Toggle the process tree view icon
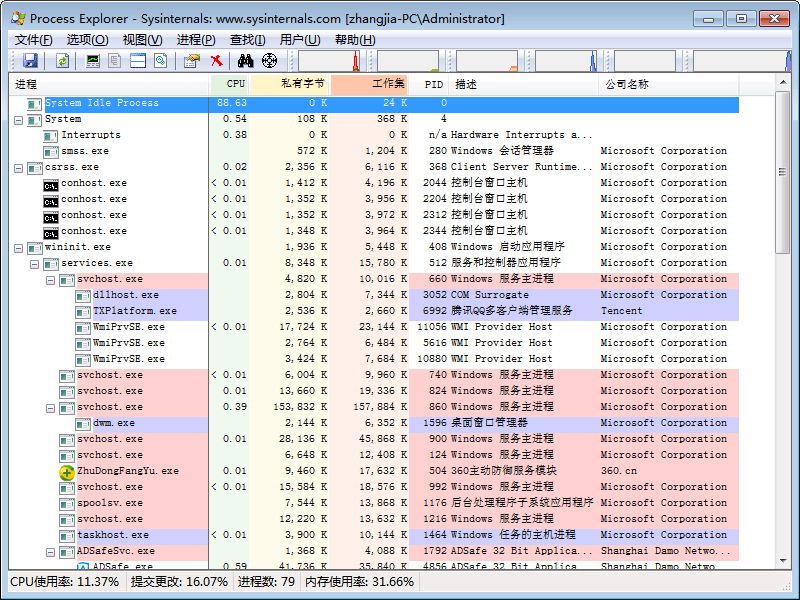 pos(115,61)
